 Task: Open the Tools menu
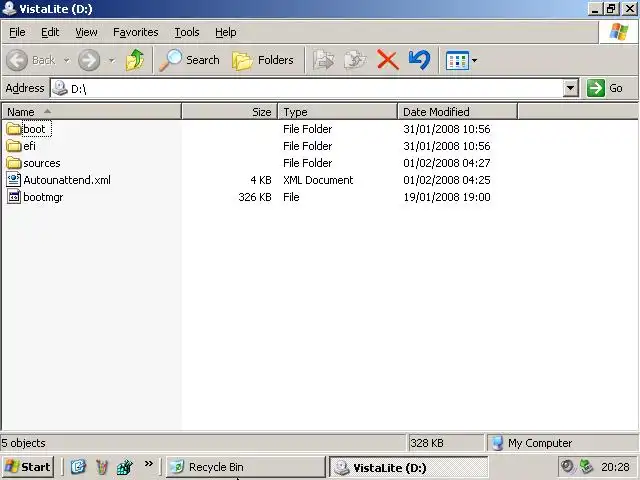coord(187,32)
